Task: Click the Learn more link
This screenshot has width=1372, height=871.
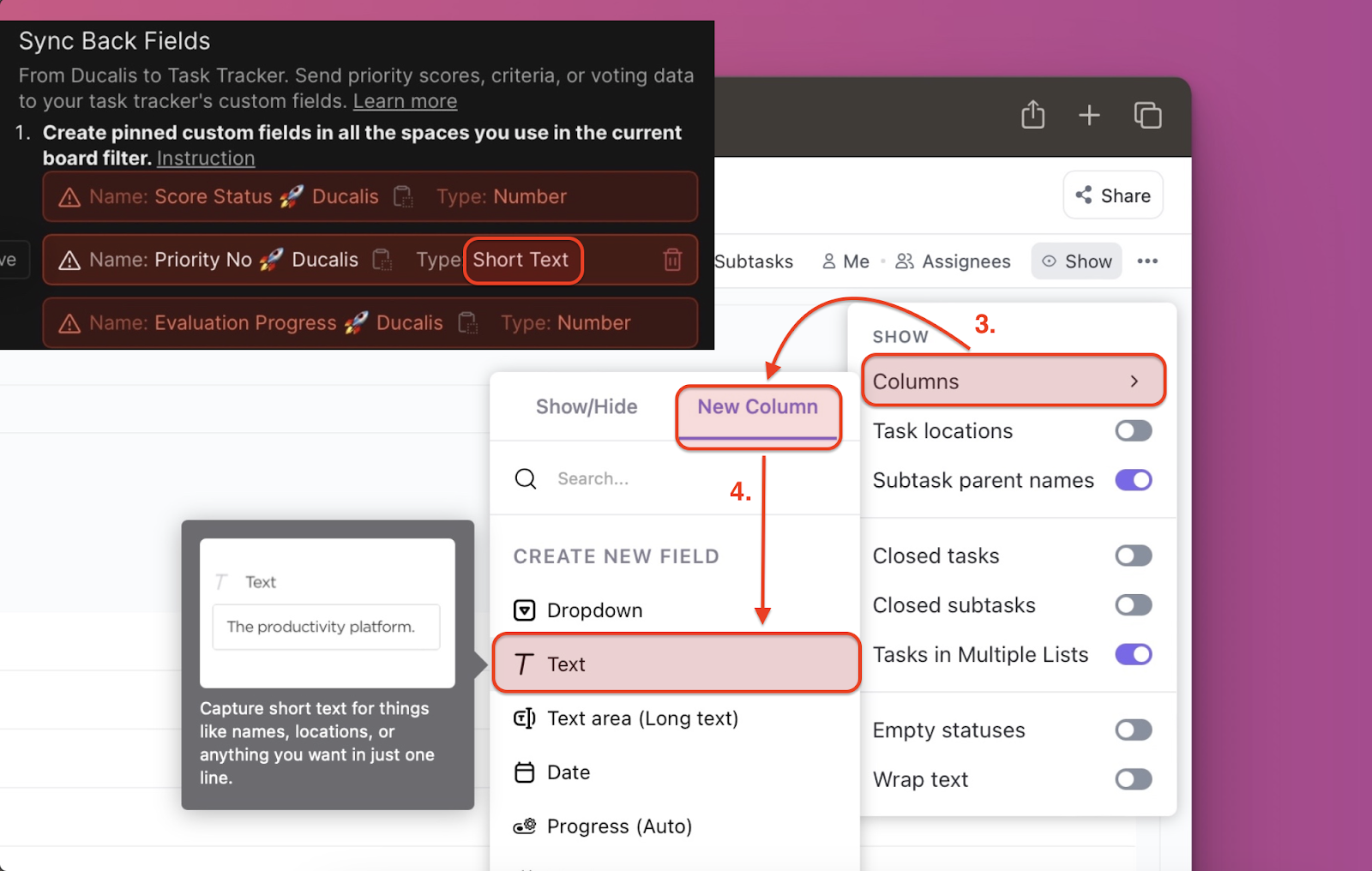Action: pyautogui.click(x=405, y=100)
